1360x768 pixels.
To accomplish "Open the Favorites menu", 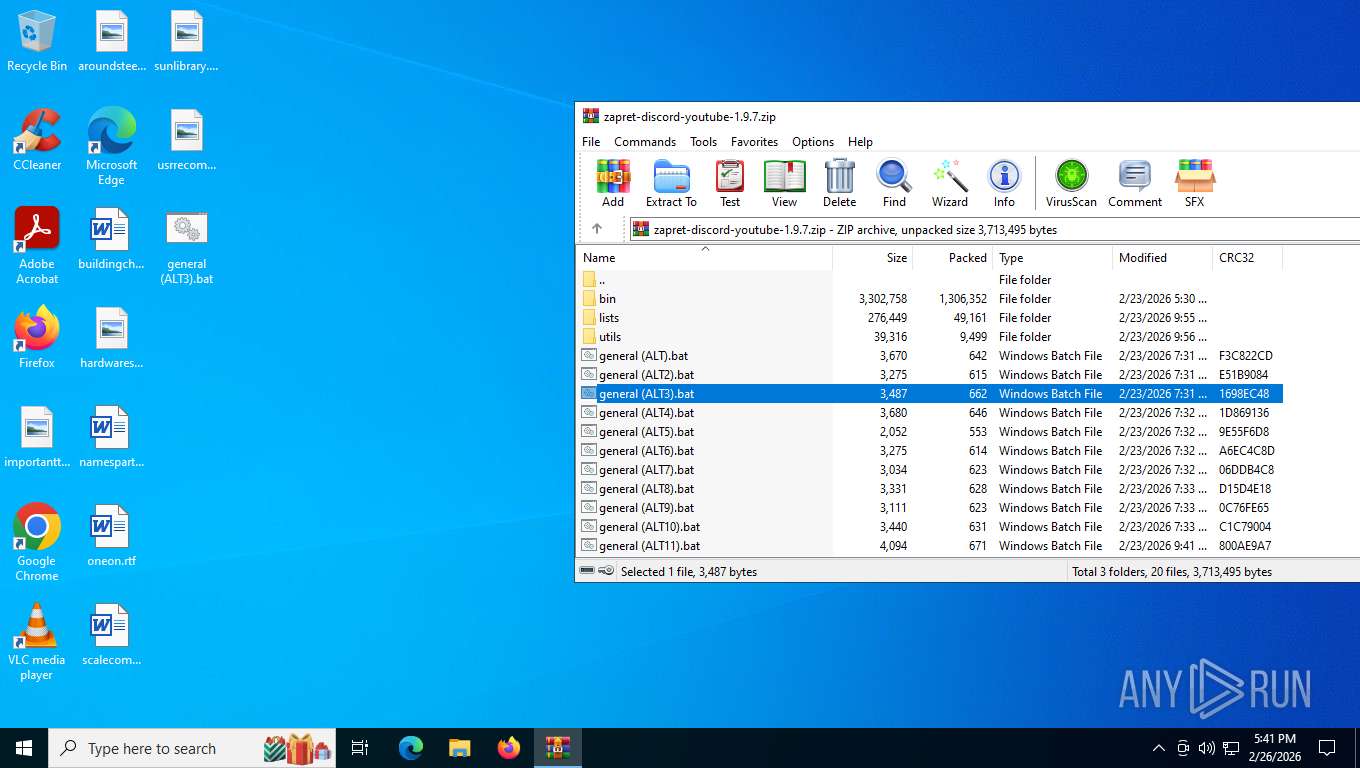I will coord(754,142).
